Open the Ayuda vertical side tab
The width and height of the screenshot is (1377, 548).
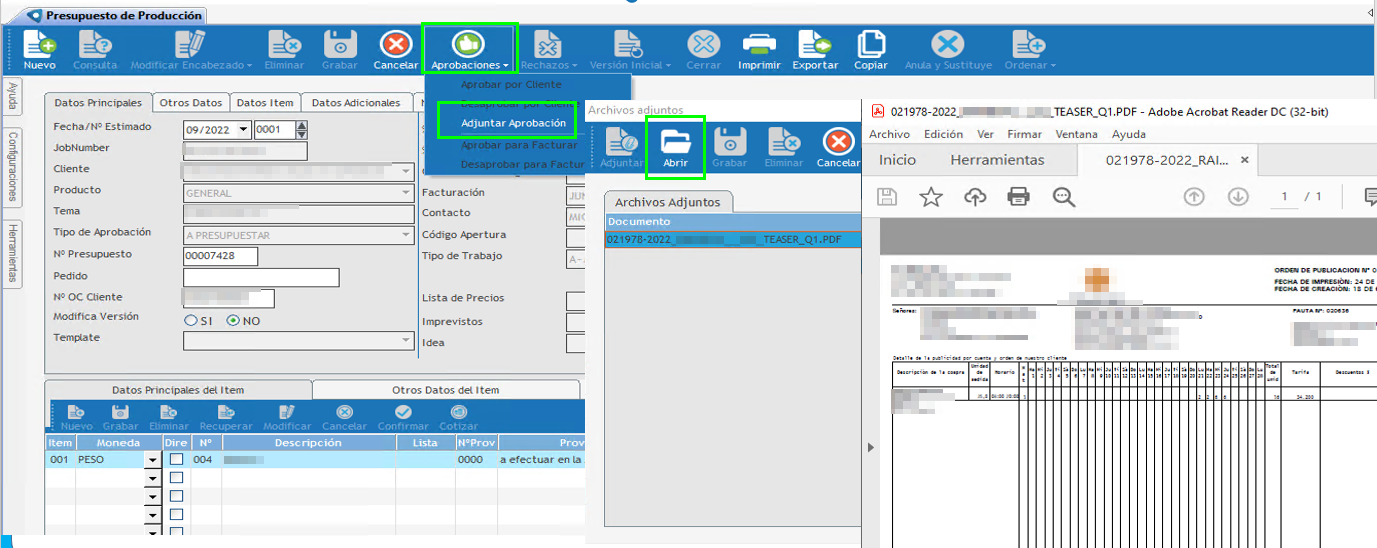pos(12,96)
